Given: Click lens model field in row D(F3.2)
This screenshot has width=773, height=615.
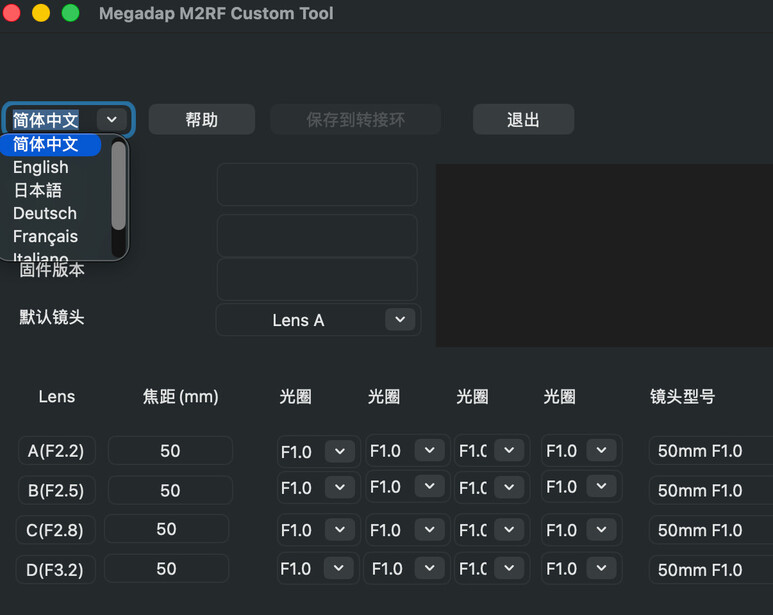Looking at the screenshot, I should tap(711, 570).
